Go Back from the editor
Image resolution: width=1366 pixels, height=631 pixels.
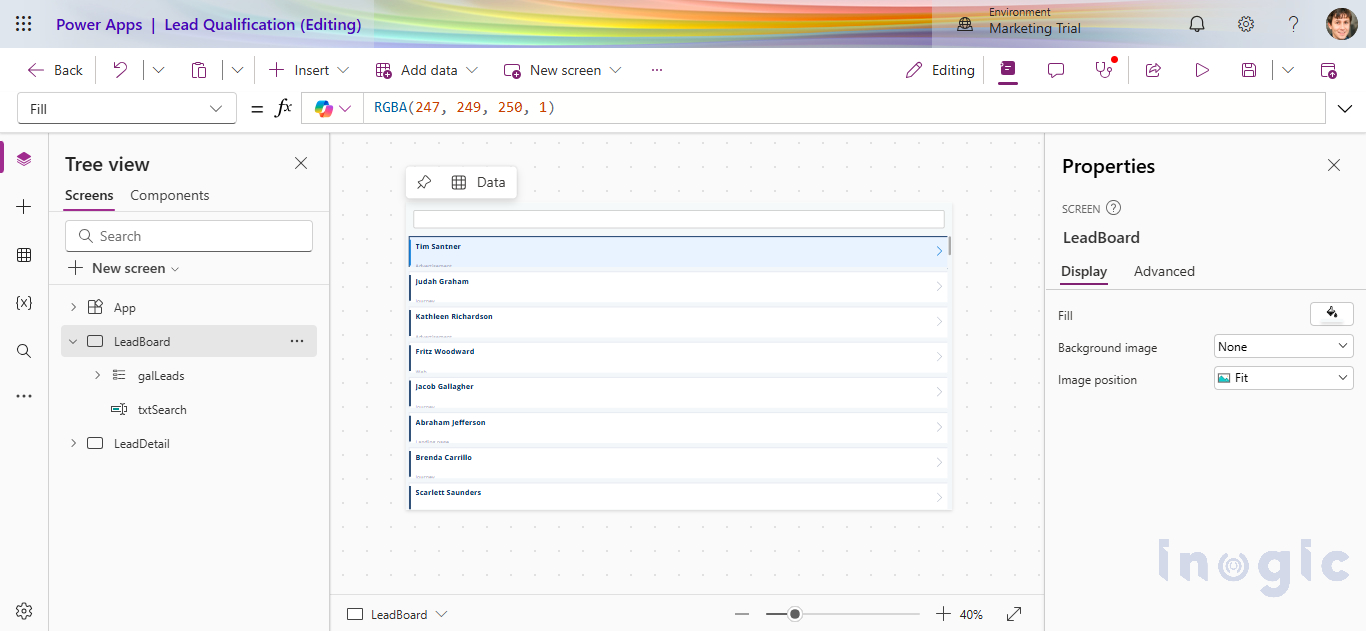pyautogui.click(x=55, y=70)
